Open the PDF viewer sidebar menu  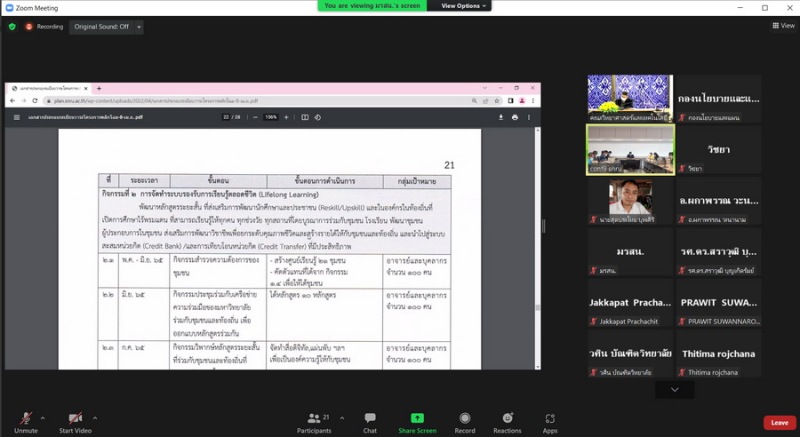(x=16, y=117)
